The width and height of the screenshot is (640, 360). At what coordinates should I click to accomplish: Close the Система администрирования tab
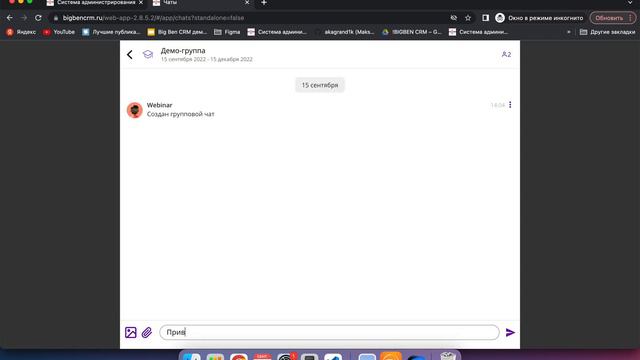pos(141,3)
